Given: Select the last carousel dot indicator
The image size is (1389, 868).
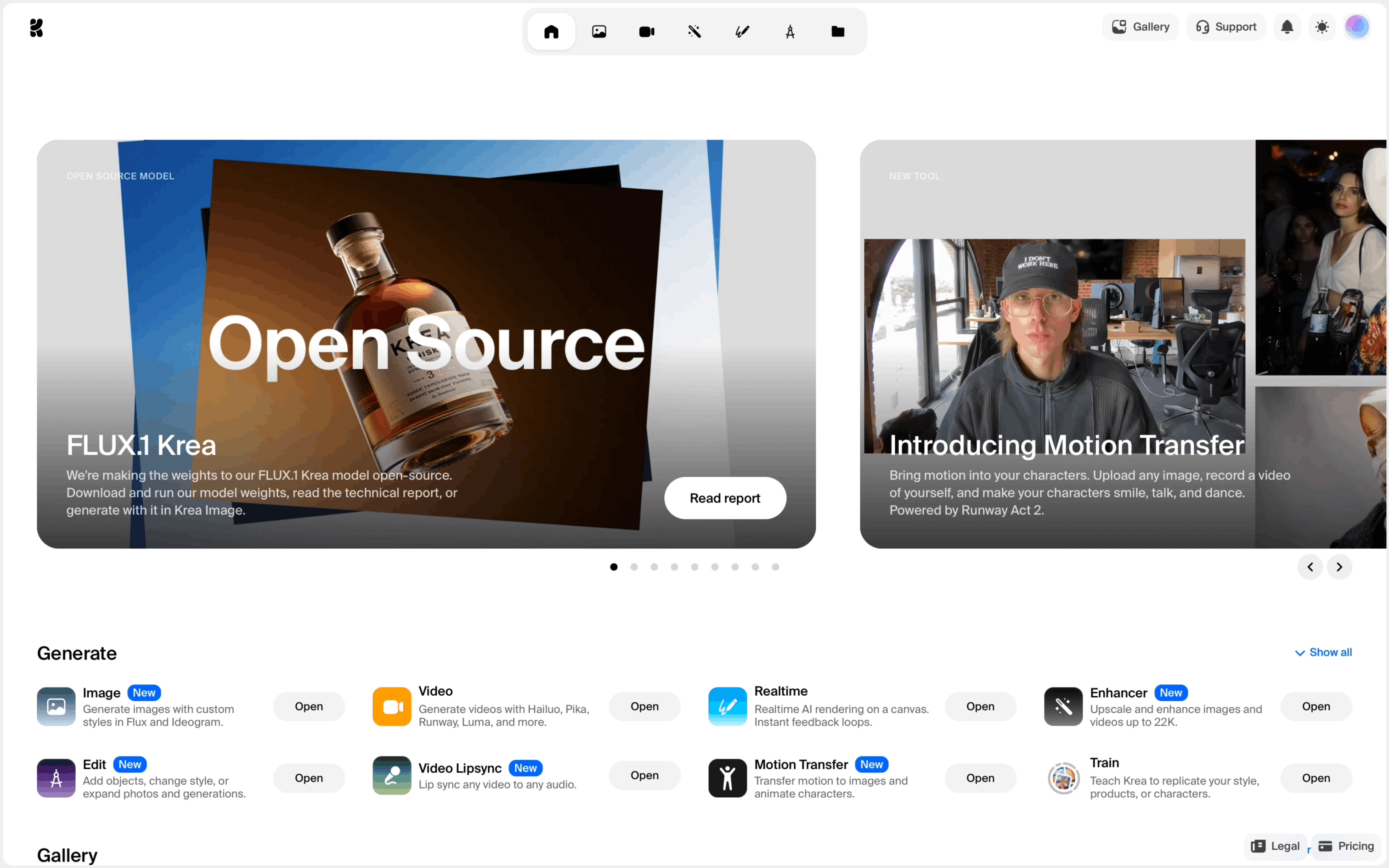Looking at the screenshot, I should (775, 567).
